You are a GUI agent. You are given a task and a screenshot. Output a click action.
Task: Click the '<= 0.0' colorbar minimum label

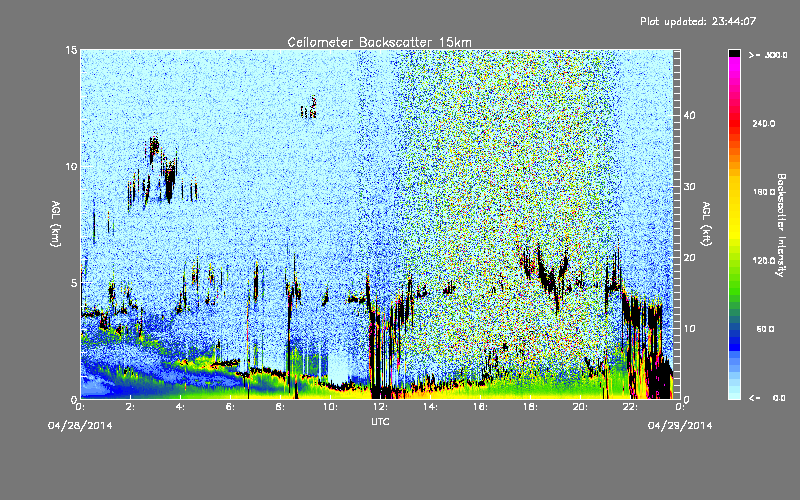768,398
